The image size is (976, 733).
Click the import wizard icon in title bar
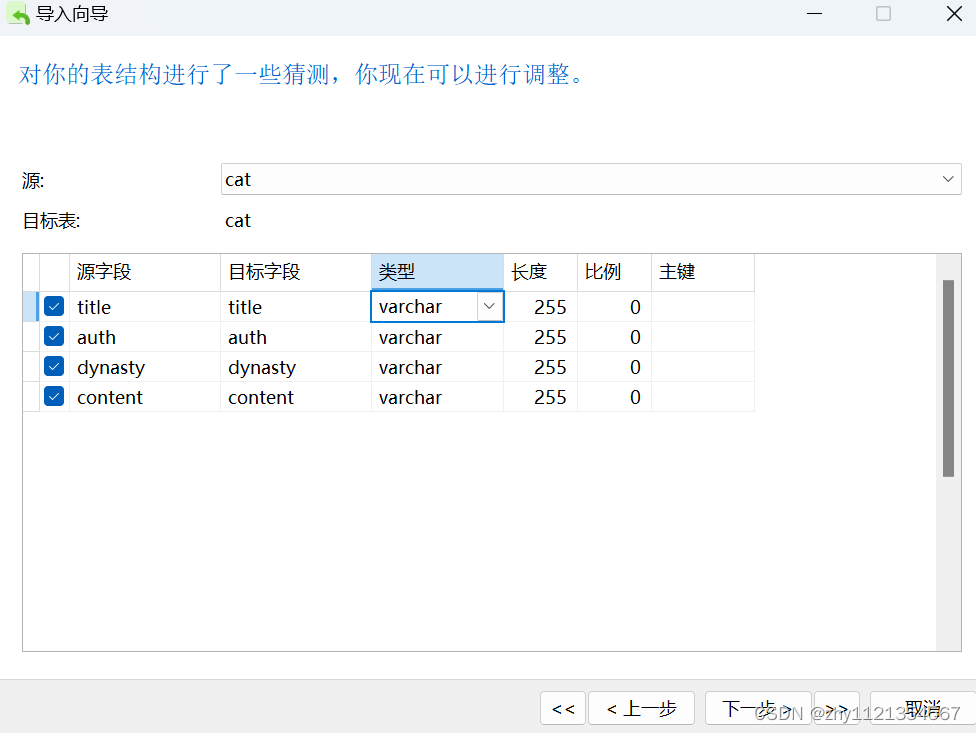click(x=17, y=14)
